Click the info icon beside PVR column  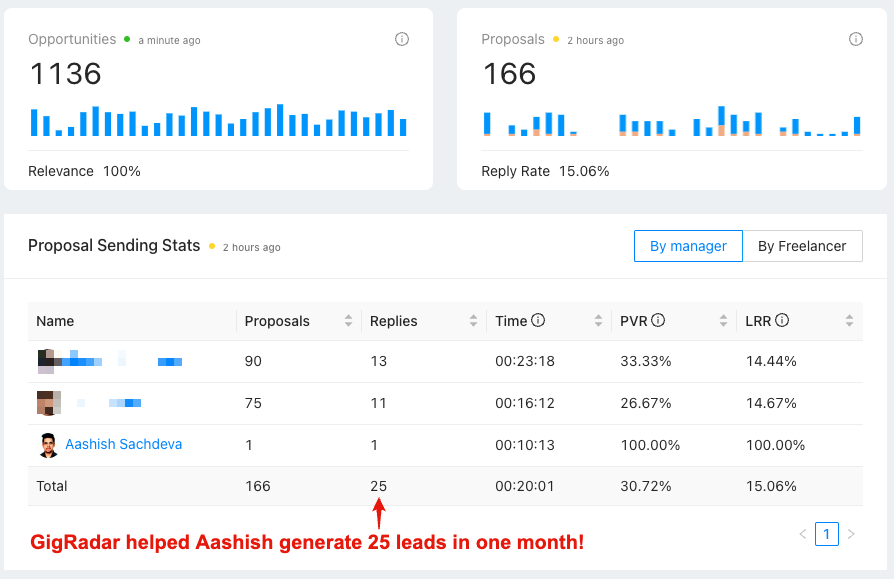pos(658,320)
